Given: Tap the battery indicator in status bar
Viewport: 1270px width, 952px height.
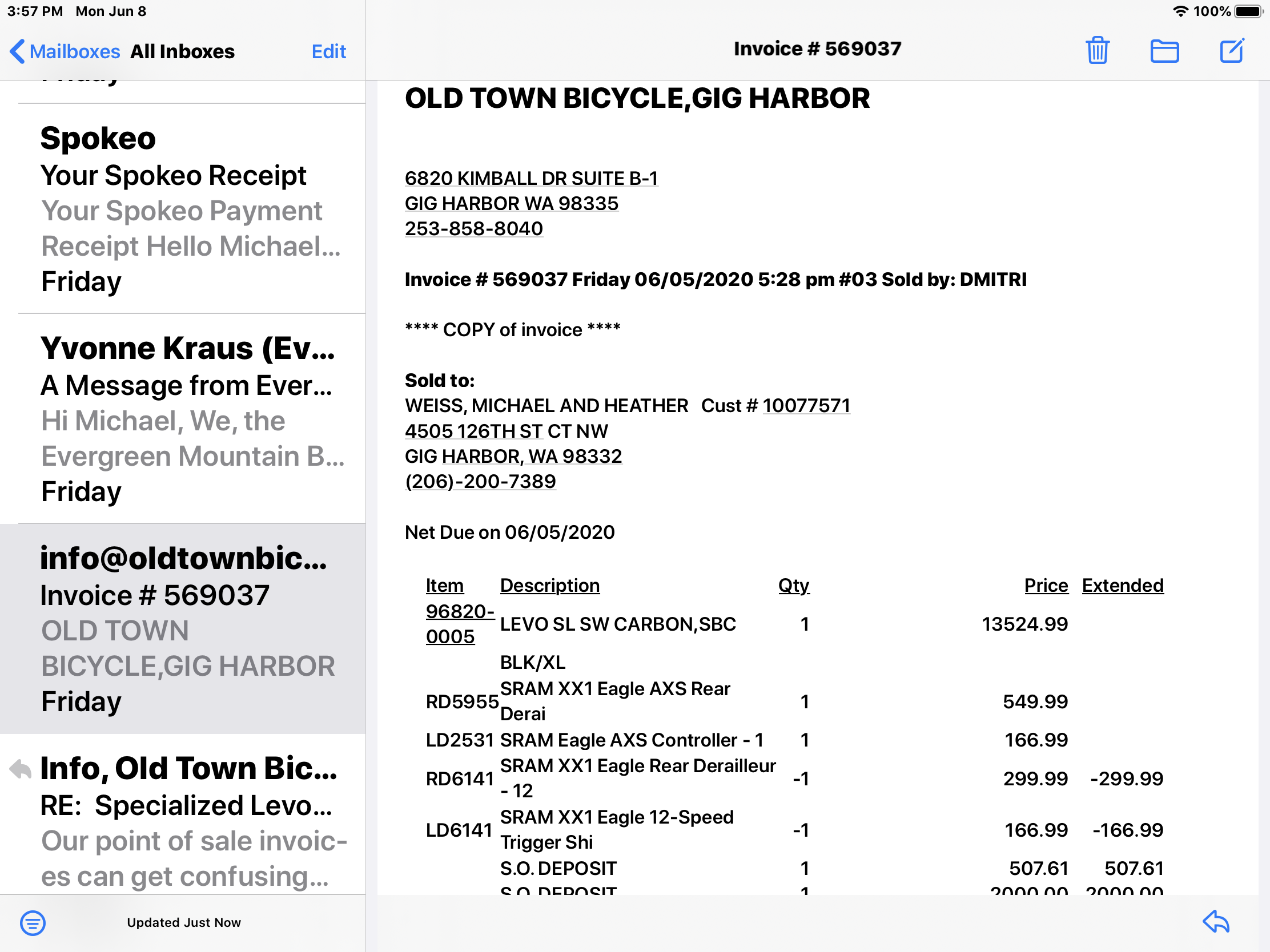Looking at the screenshot, I should tap(1248, 11).
